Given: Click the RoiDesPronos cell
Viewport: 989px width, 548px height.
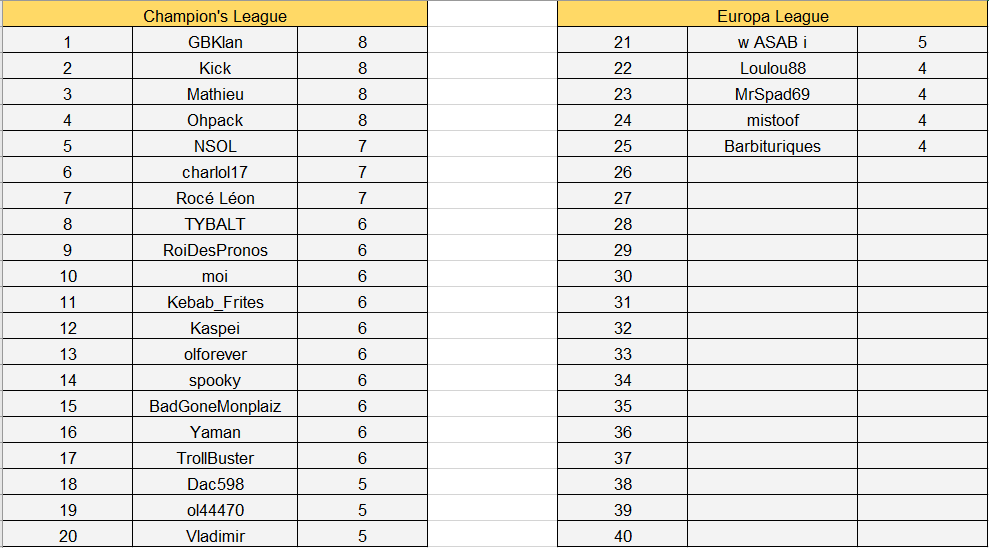Looking at the screenshot, I should [215, 250].
